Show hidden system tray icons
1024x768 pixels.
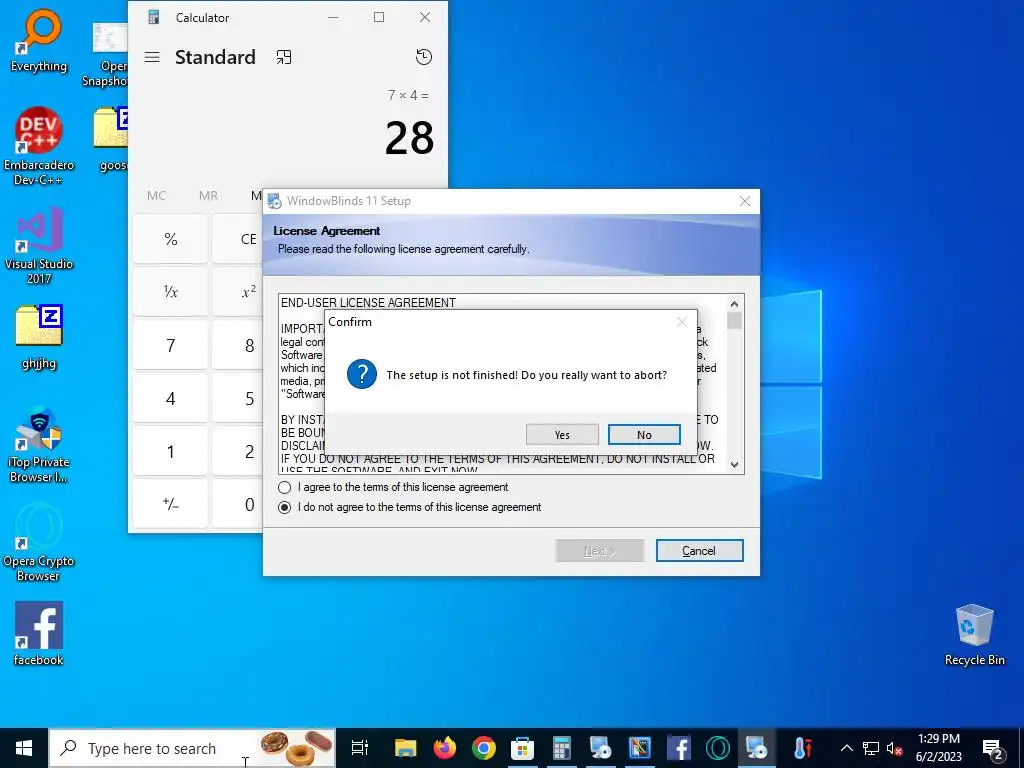tap(846, 748)
